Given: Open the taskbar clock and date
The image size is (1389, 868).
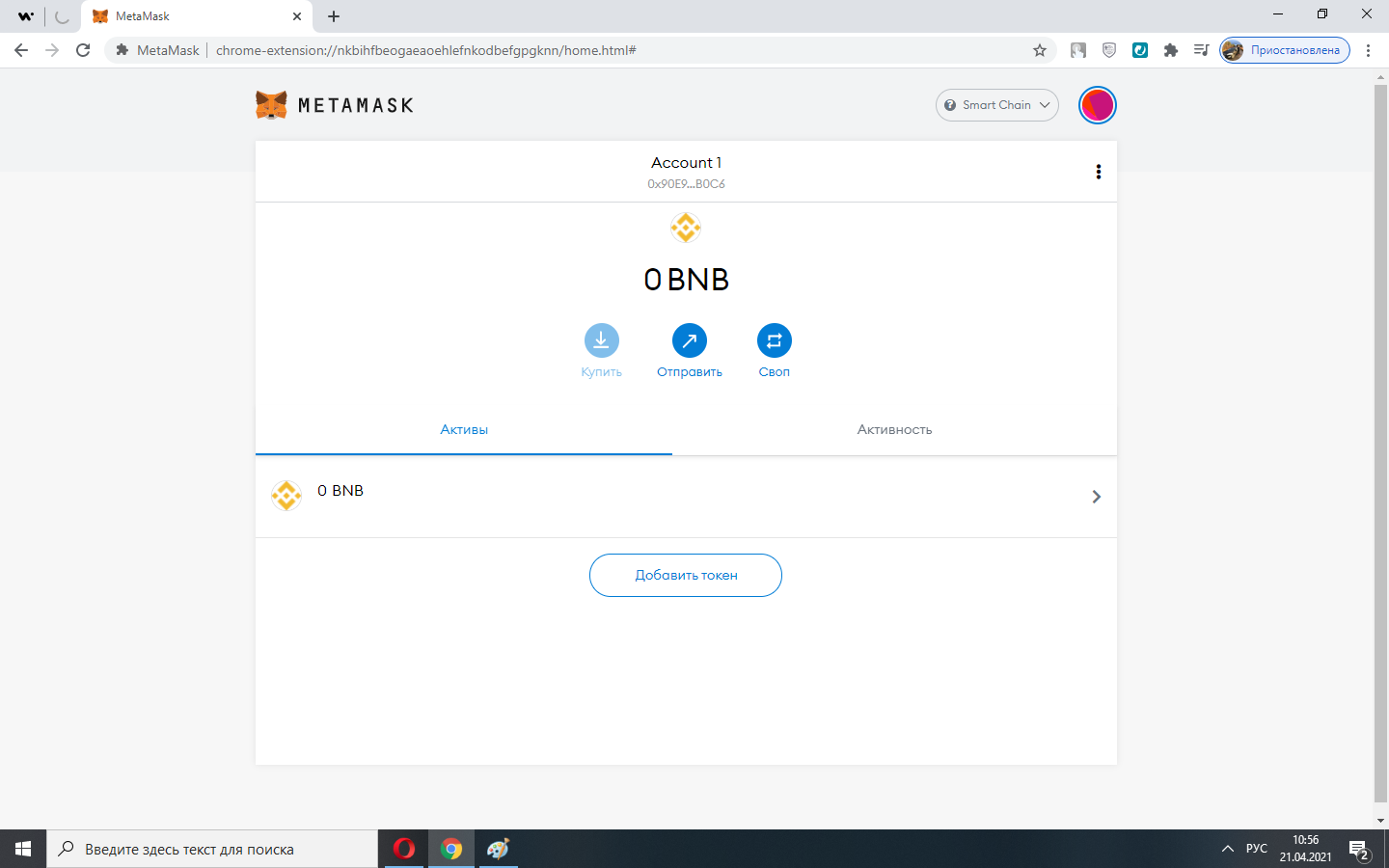Looking at the screenshot, I should (x=1305, y=849).
